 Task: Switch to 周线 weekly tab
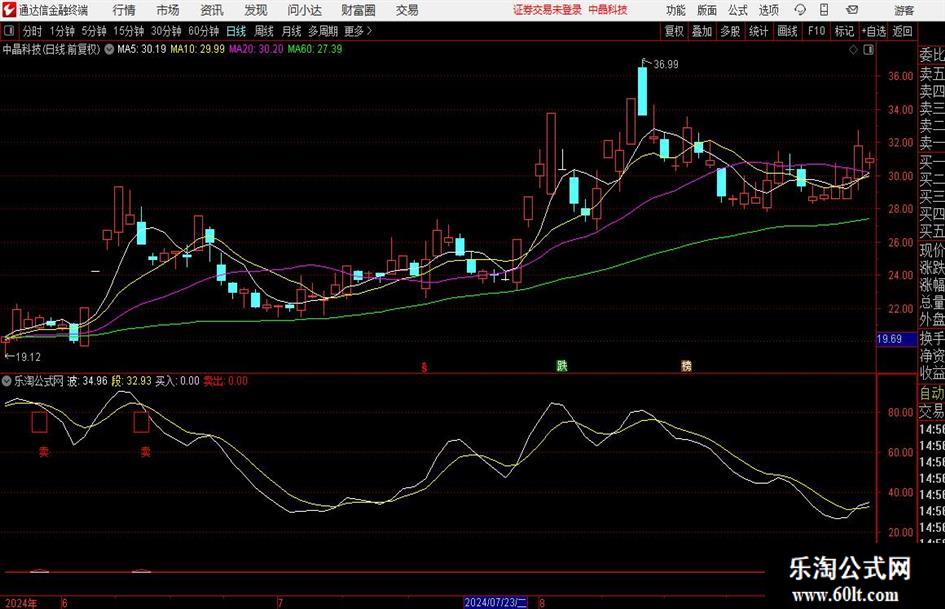pyautogui.click(x=264, y=31)
